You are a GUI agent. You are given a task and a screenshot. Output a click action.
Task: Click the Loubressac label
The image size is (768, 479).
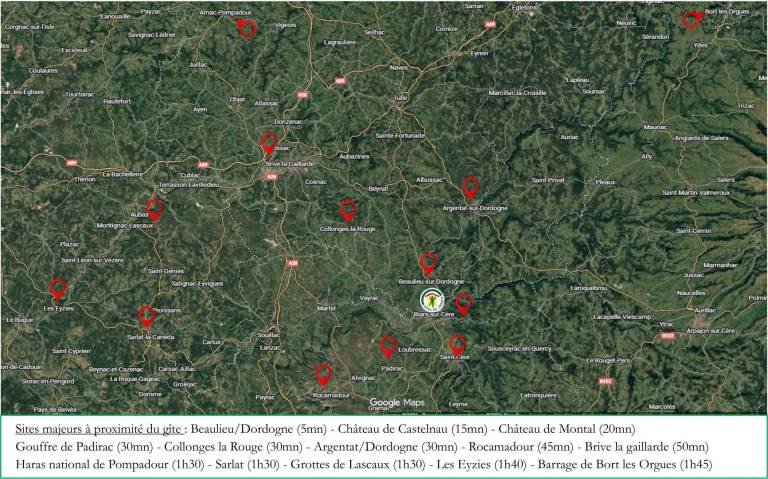click(x=415, y=350)
